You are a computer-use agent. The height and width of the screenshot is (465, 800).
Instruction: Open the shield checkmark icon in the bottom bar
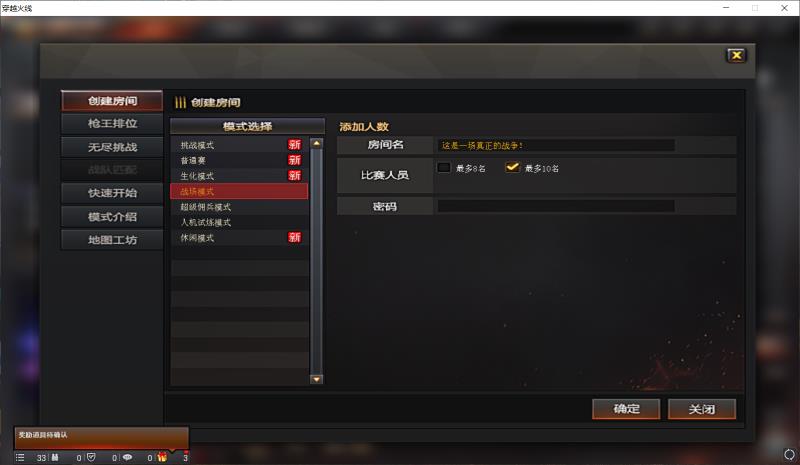click(91, 457)
